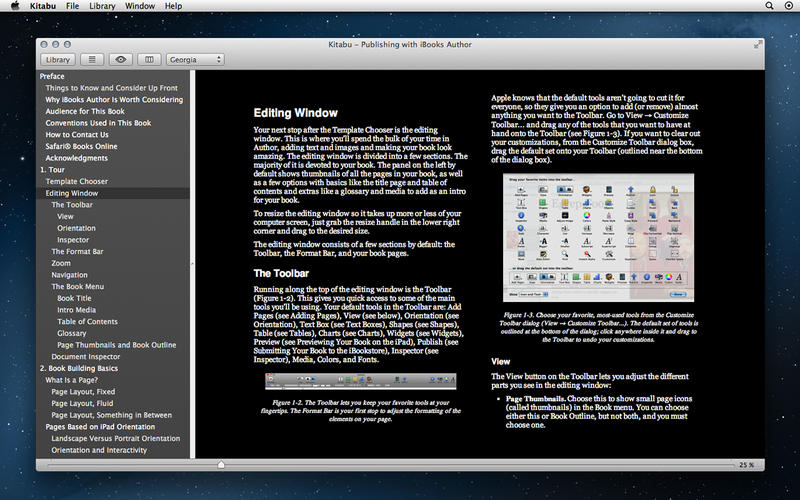Go to Pages Based on iPad Orientation
The image size is (800, 500).
100,427
